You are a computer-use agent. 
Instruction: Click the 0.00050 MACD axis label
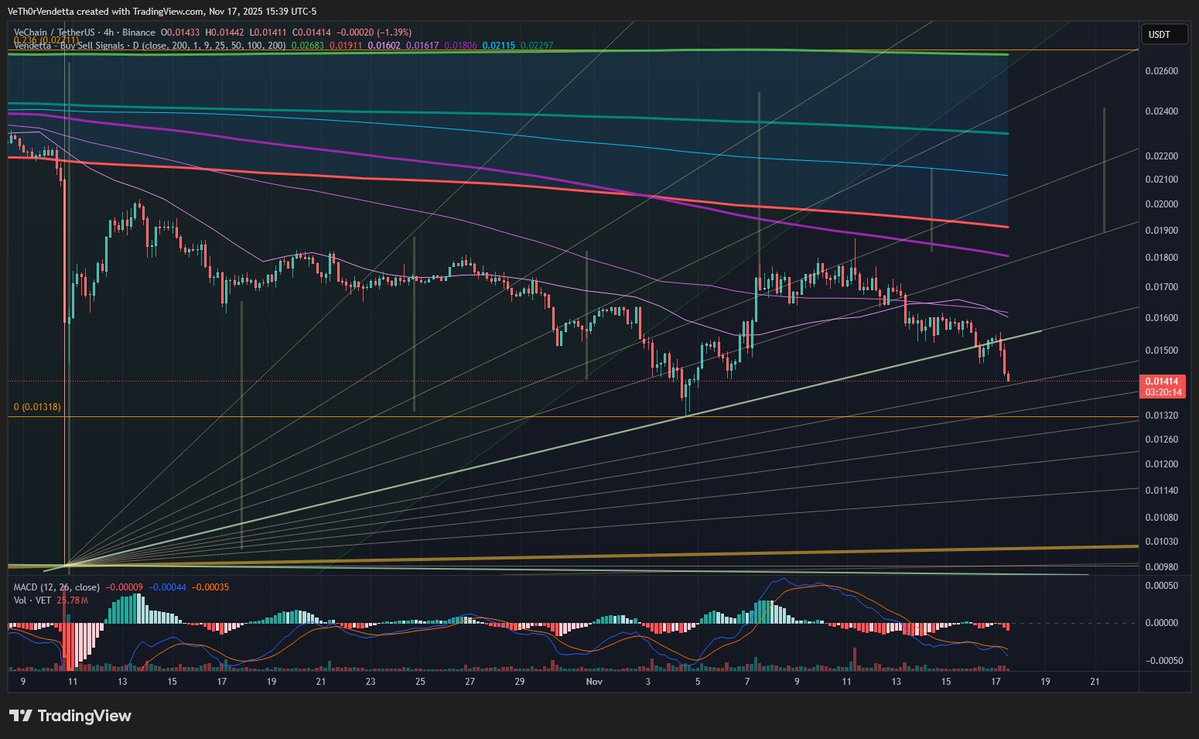(1161, 586)
